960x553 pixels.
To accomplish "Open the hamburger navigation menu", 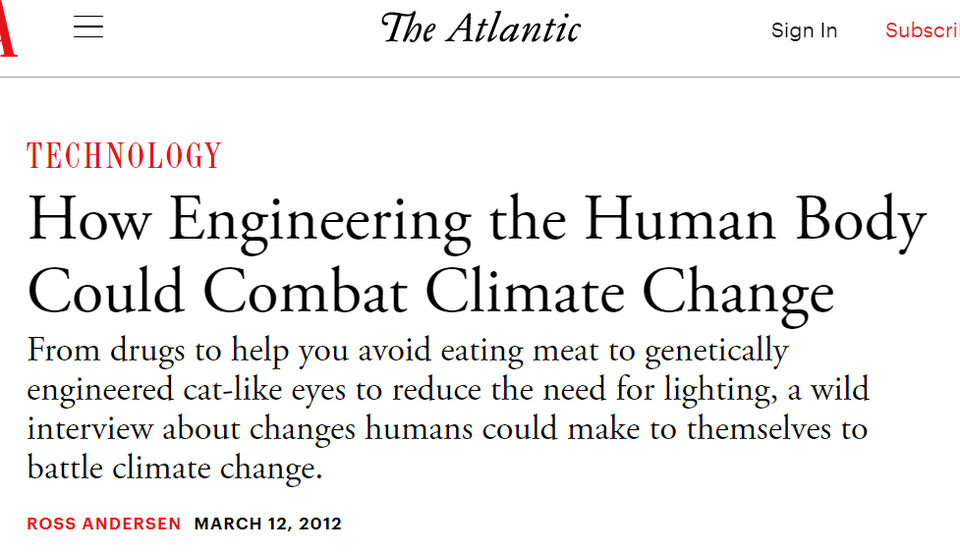I will click(x=88, y=27).
